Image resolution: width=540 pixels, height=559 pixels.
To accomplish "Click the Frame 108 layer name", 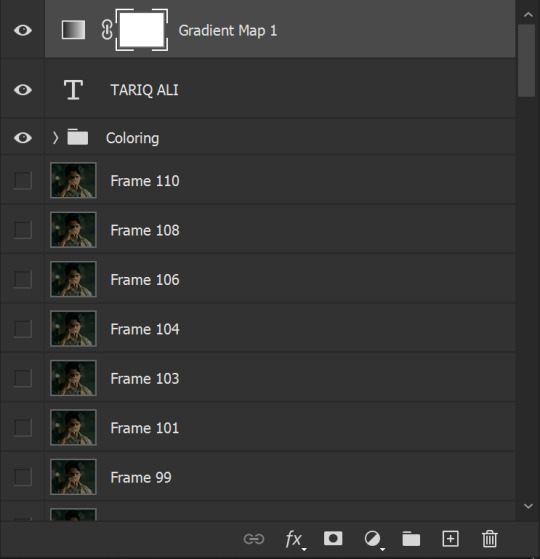I will pyautogui.click(x=145, y=230).
